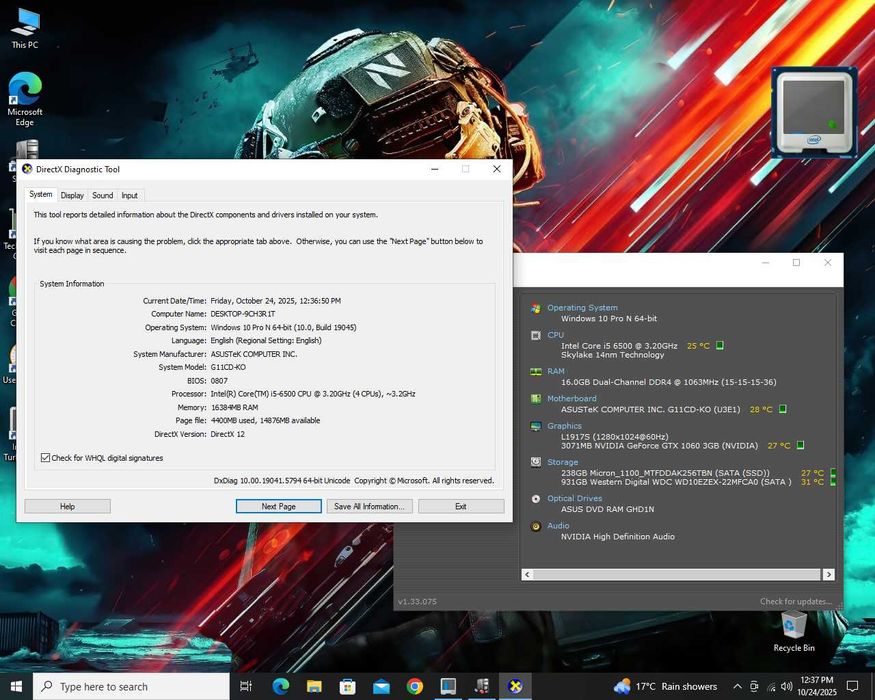Click the Speccy version text v1.33.075

(x=417, y=602)
